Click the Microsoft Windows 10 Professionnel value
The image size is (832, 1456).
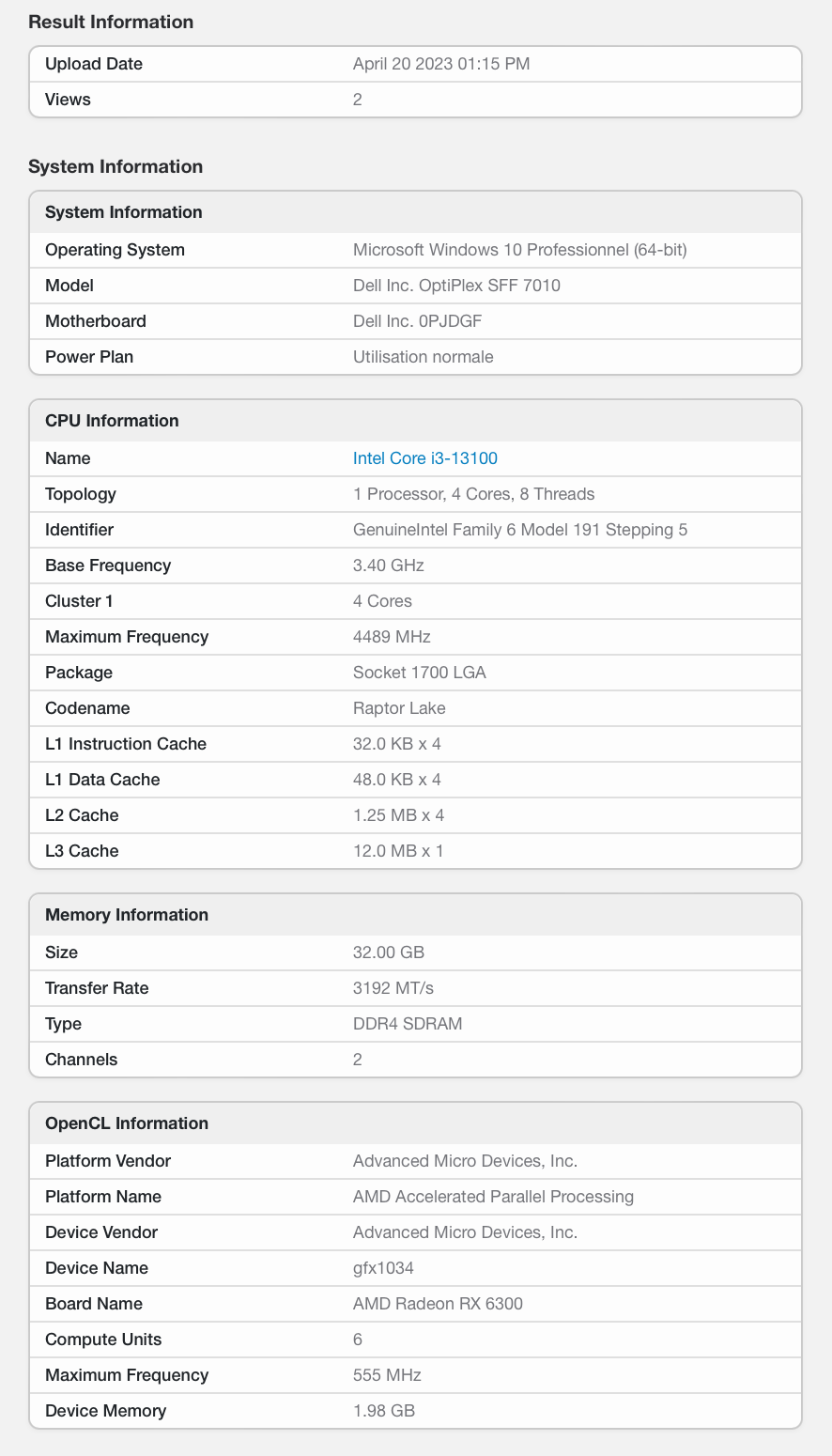[521, 250]
